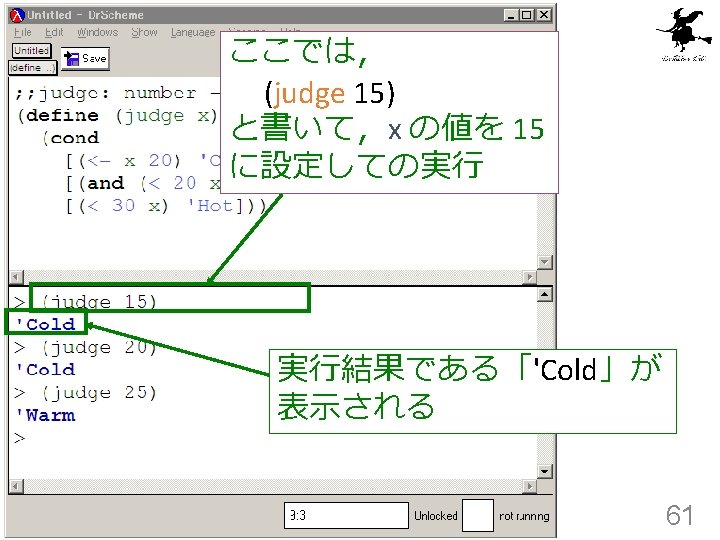Click the [(< 30 x) 'Hot]) clause
Viewport: 720px width, 540px height.
point(166,205)
